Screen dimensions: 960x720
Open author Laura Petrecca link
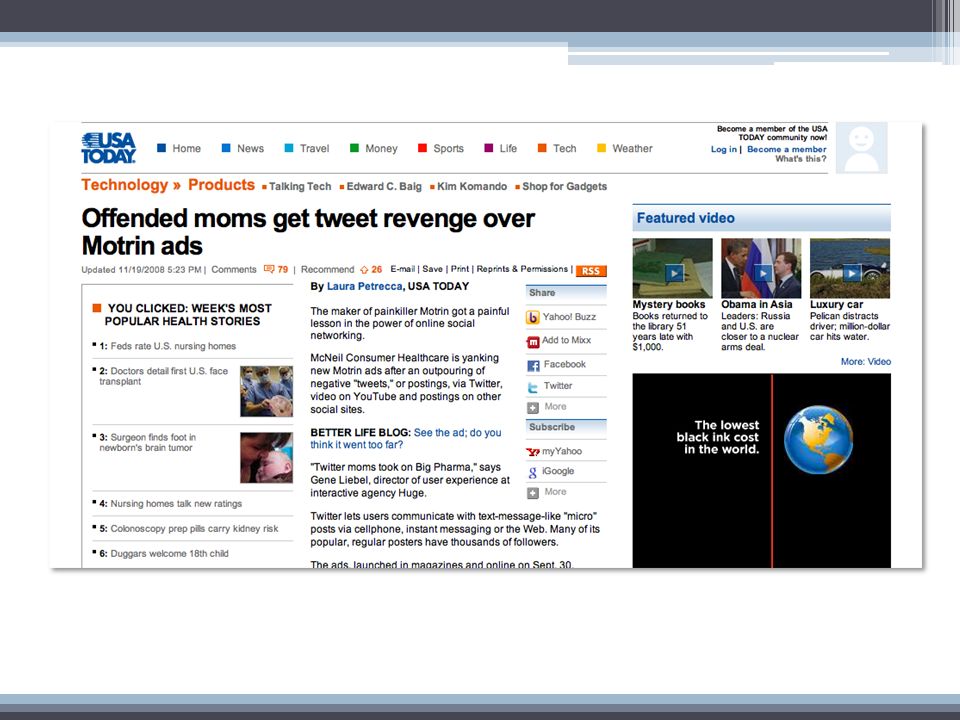[x=364, y=286]
